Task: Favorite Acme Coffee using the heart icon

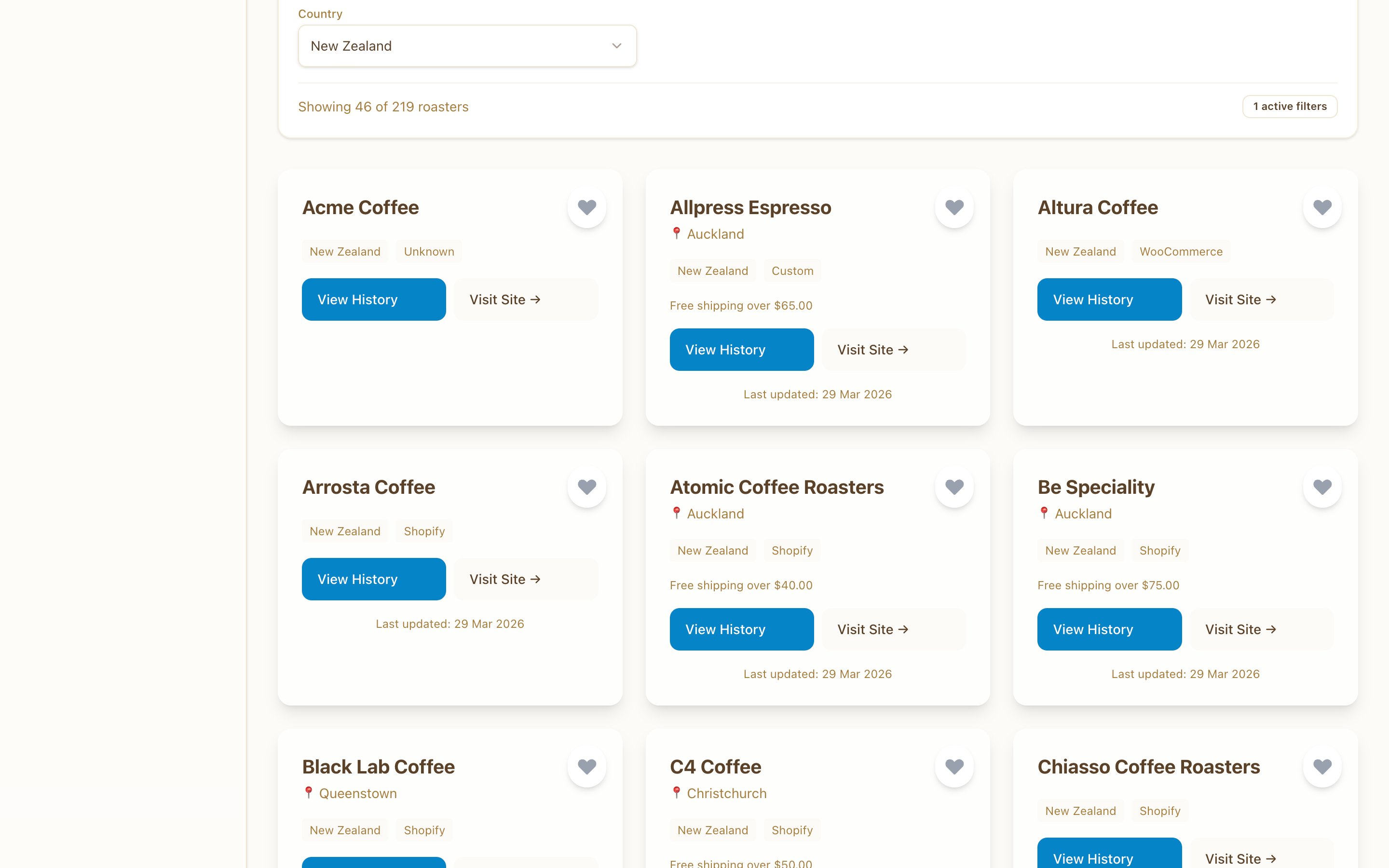Action: [x=586, y=207]
